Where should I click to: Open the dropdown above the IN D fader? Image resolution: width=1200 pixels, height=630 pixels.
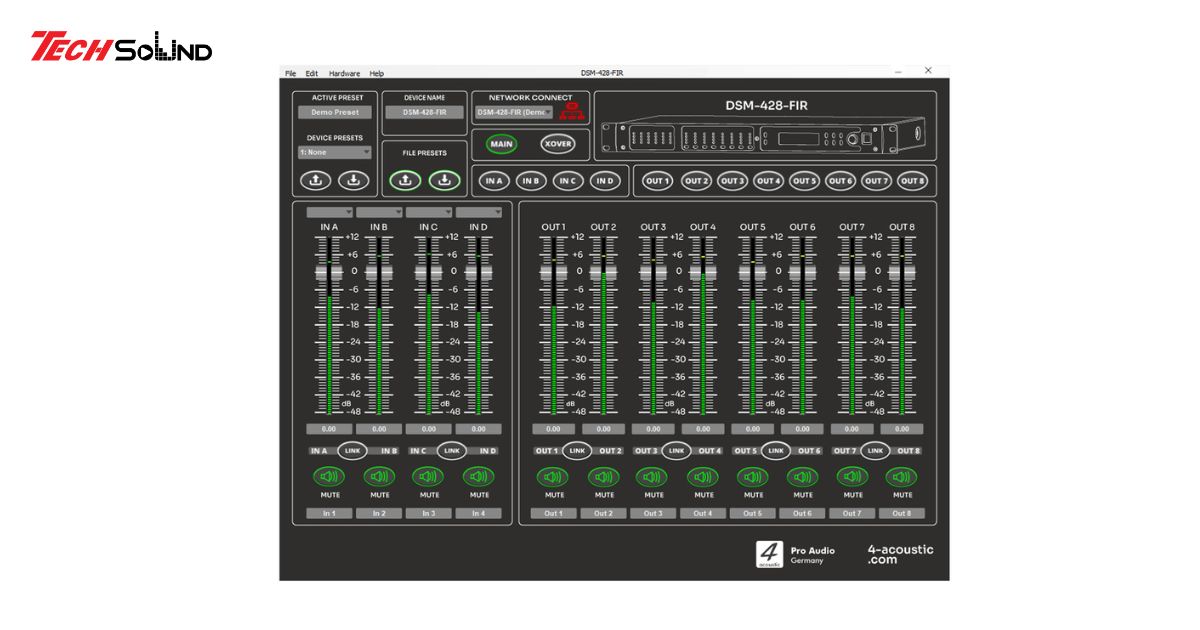(479, 212)
